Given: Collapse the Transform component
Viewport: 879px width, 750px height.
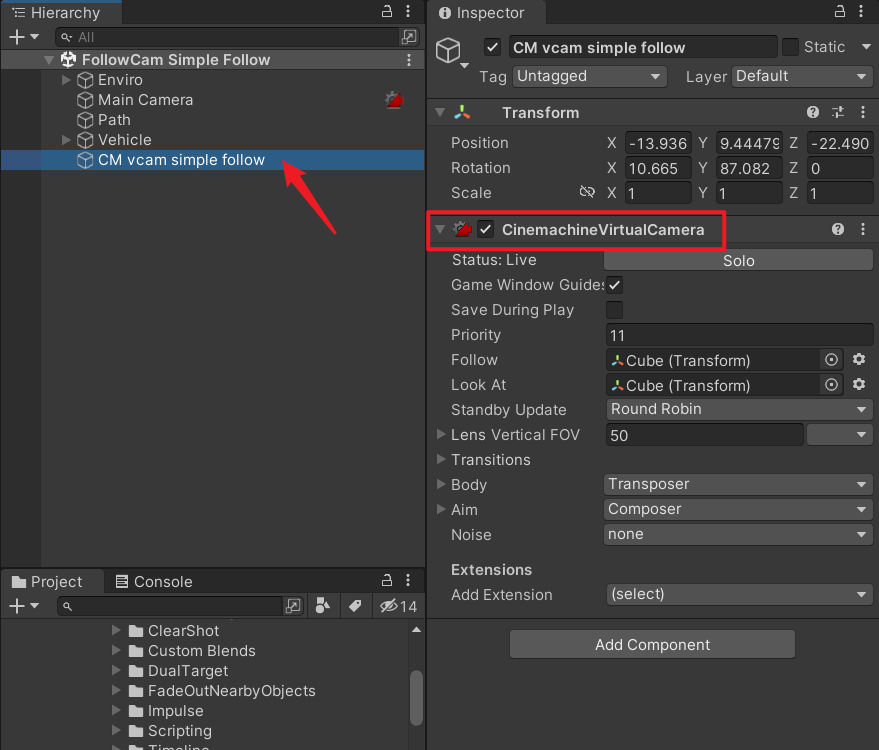Looking at the screenshot, I should (440, 113).
